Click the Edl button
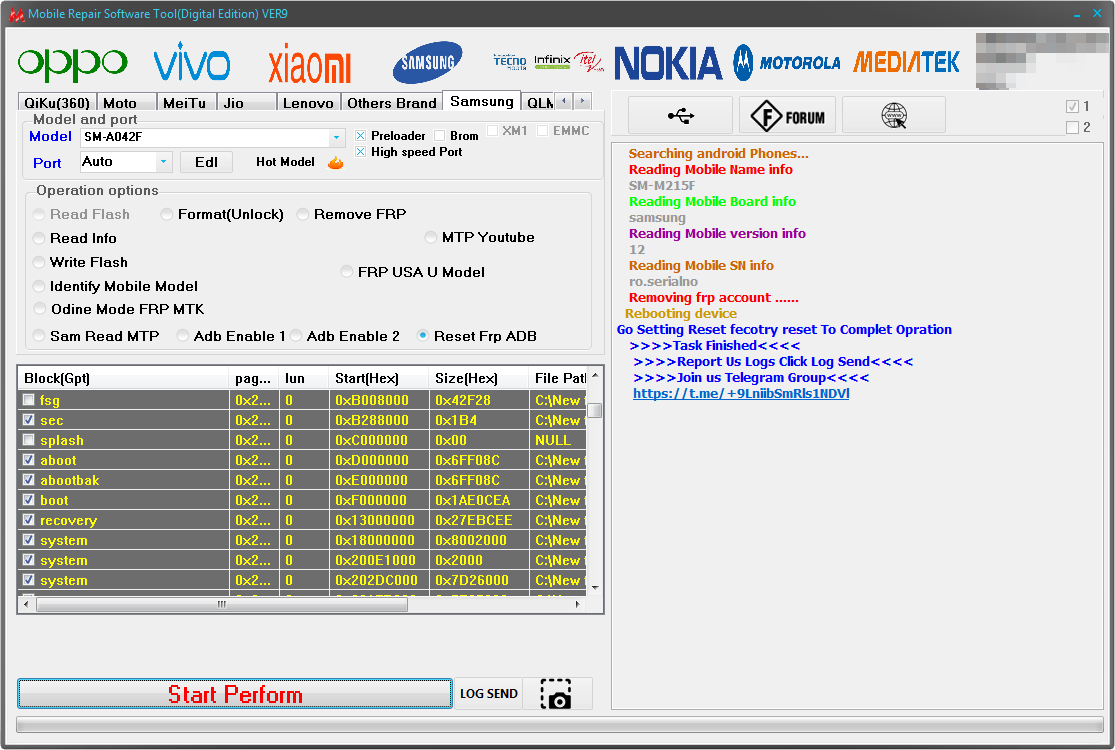1115x750 pixels. point(206,162)
